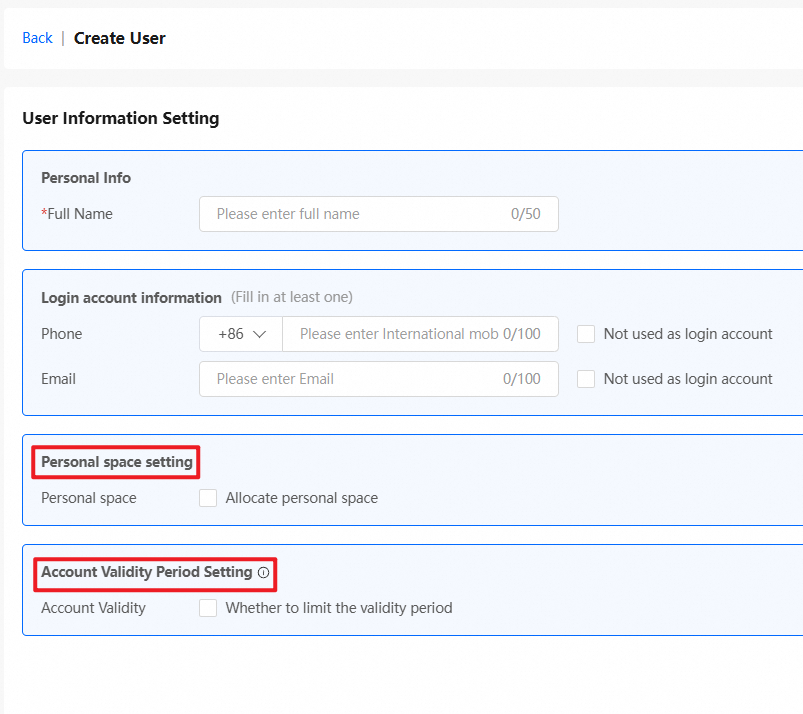This screenshot has height=714, width=803.
Task: Click the Login account information heading
Action: tap(131, 297)
